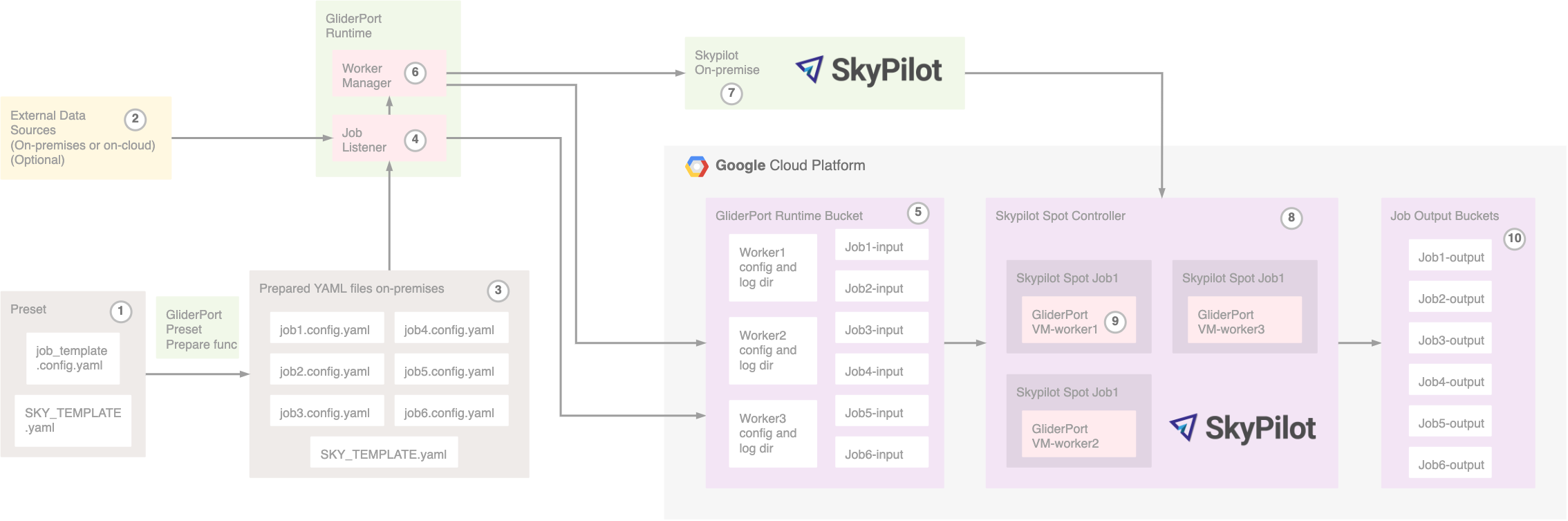Click the Google Cloud Platform heading text
Viewport: 1568px width, 521px height.
(x=790, y=165)
